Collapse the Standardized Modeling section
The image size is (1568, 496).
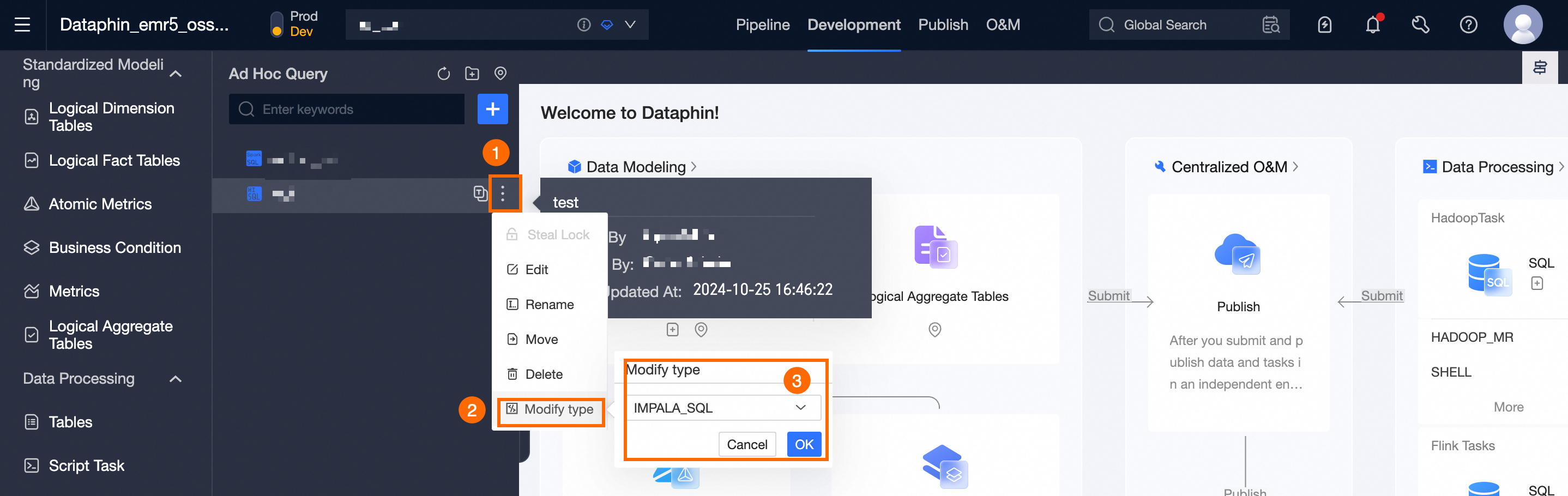click(176, 74)
